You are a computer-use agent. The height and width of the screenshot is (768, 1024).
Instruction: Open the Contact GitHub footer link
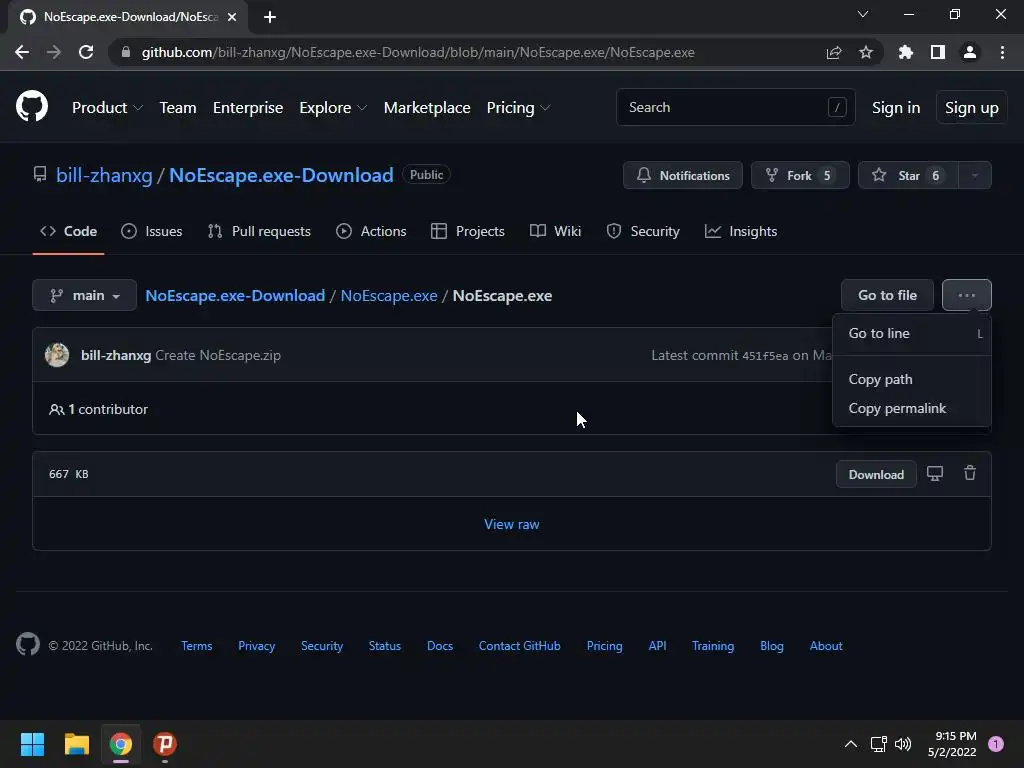(519, 645)
